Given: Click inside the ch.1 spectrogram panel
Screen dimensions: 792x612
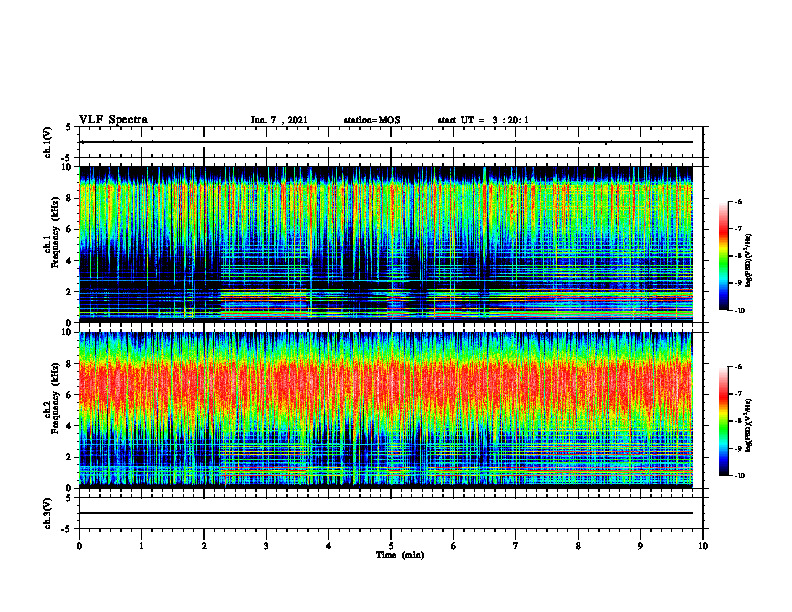Looking at the screenshot, I should coord(386,244).
